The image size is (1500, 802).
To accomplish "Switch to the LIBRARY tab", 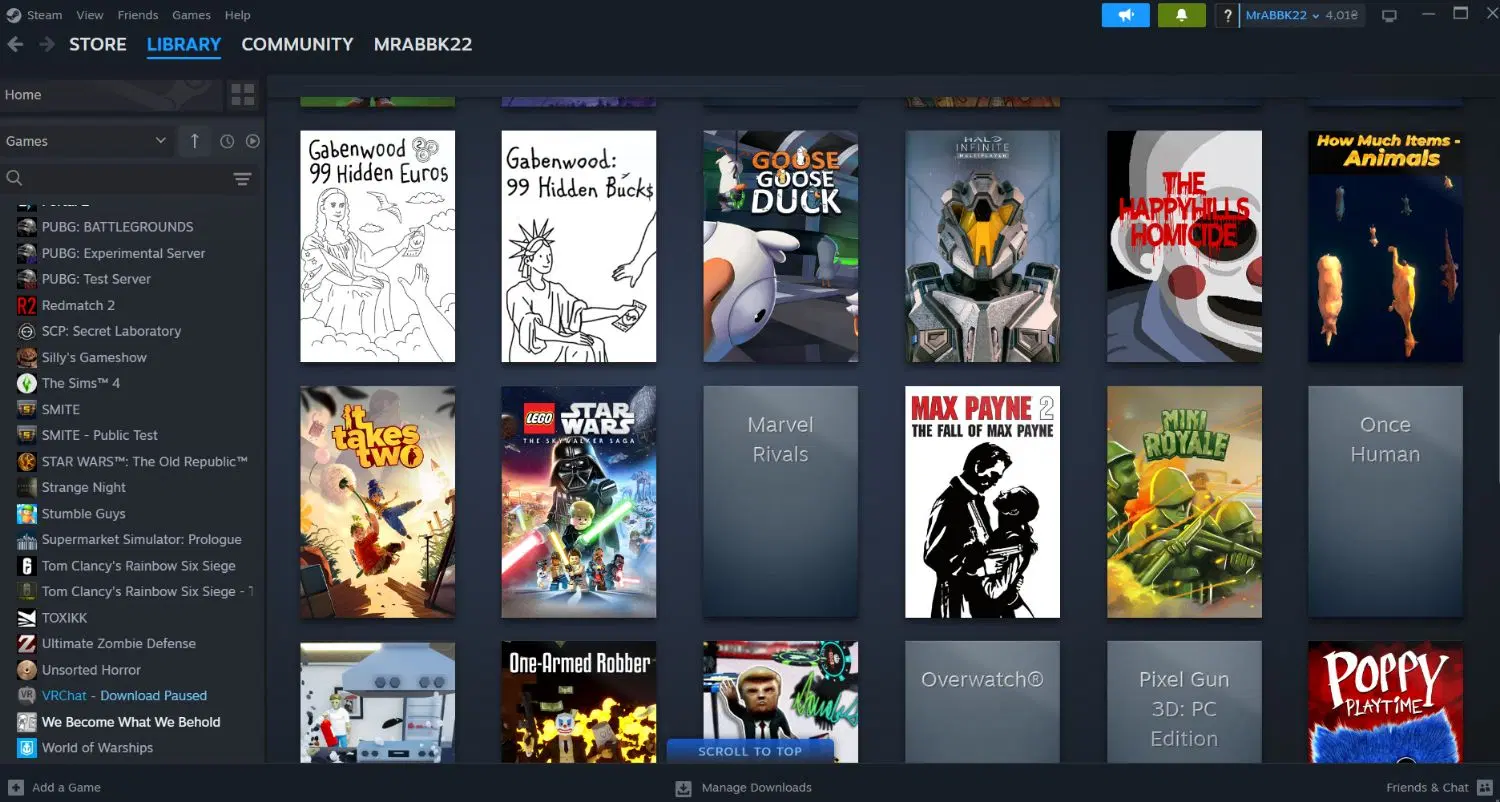I will (x=184, y=44).
